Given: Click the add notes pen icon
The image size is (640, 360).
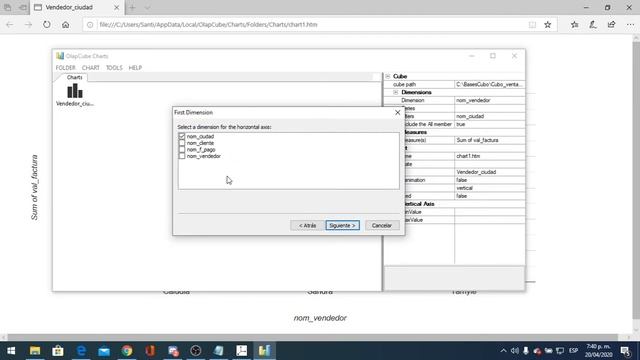Looking at the screenshot, I should pyautogui.click(x=593, y=24).
